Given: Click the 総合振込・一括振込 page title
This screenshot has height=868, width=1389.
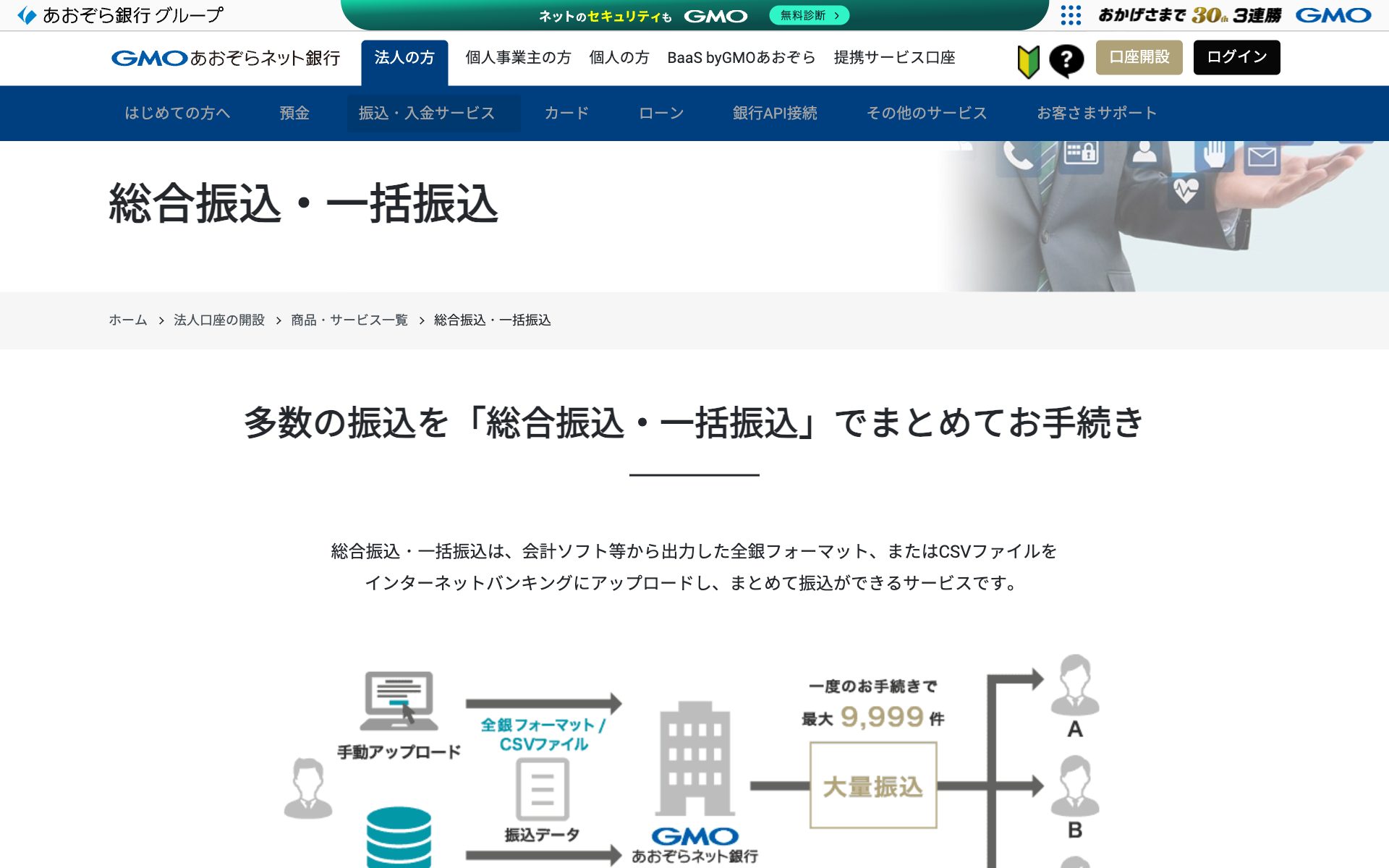Looking at the screenshot, I should (x=303, y=203).
